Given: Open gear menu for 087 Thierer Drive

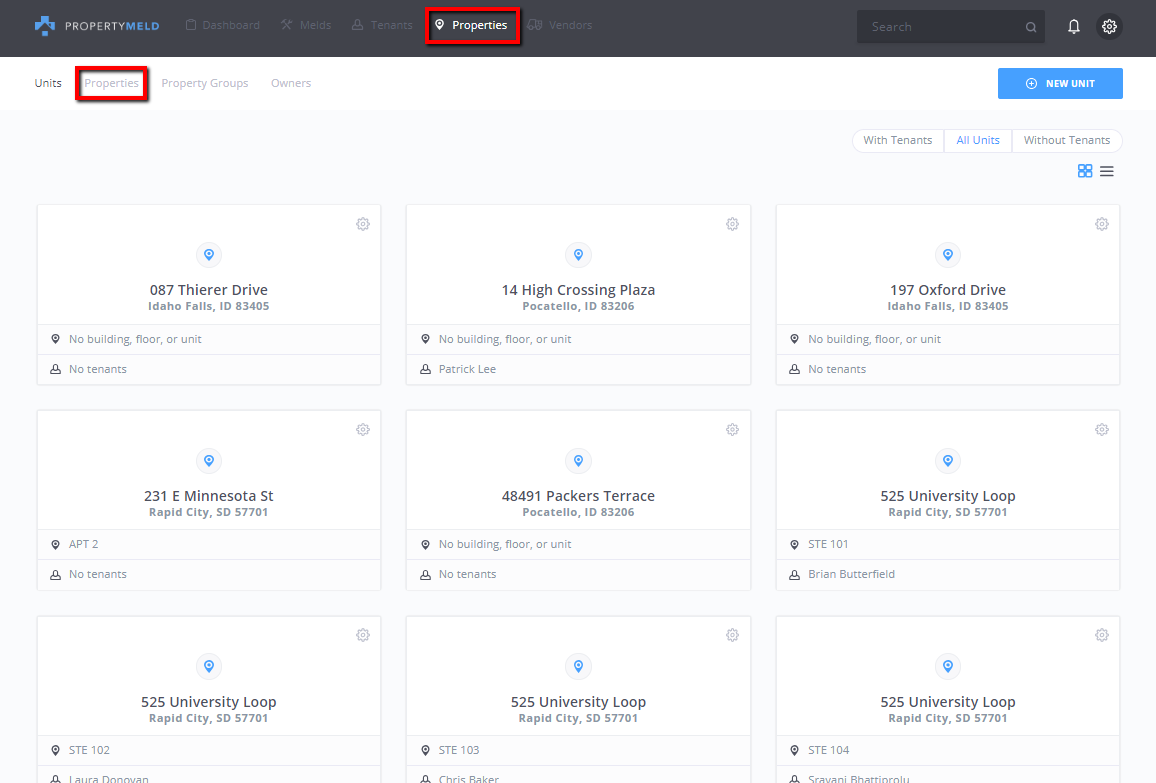Looking at the screenshot, I should pyautogui.click(x=363, y=224).
